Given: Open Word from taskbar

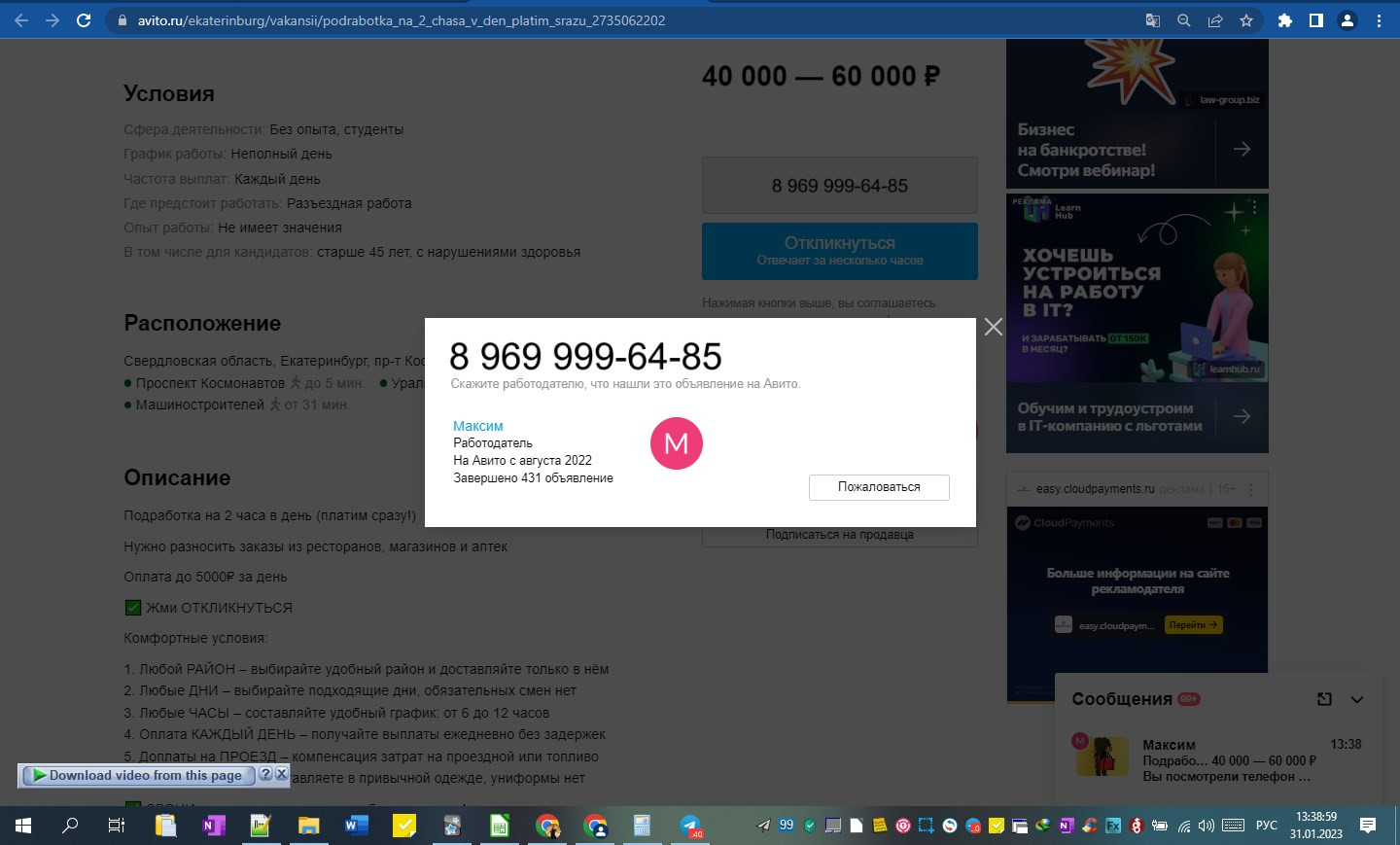Looking at the screenshot, I should coord(357,826).
